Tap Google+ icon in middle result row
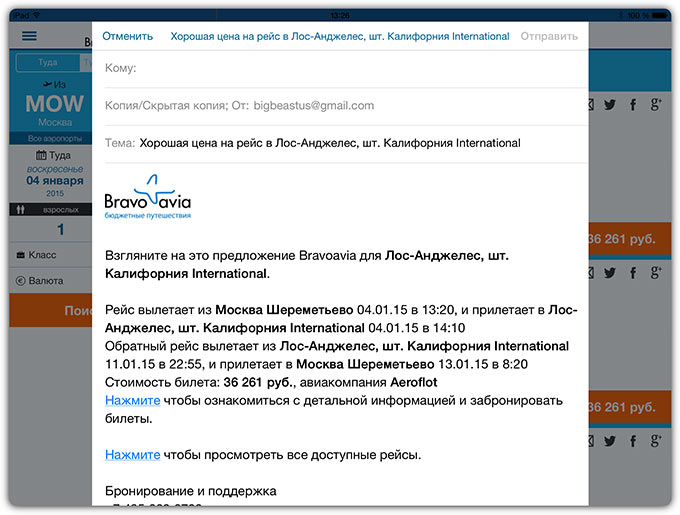680x515 pixels. (x=655, y=273)
